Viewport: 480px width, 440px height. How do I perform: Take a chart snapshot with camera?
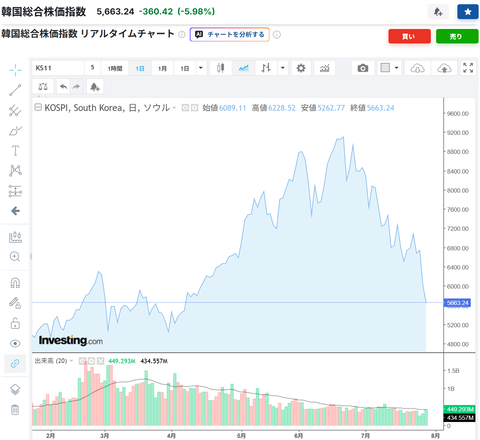[363, 68]
